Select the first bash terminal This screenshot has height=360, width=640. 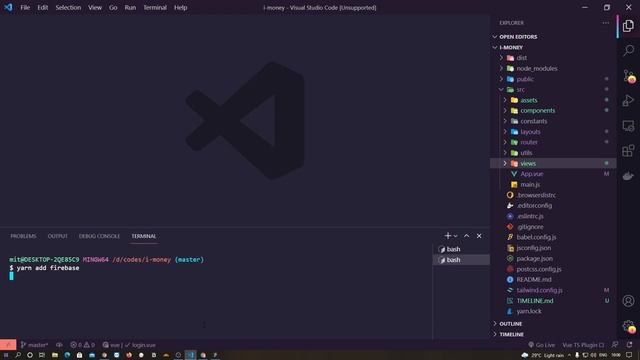(x=461, y=249)
